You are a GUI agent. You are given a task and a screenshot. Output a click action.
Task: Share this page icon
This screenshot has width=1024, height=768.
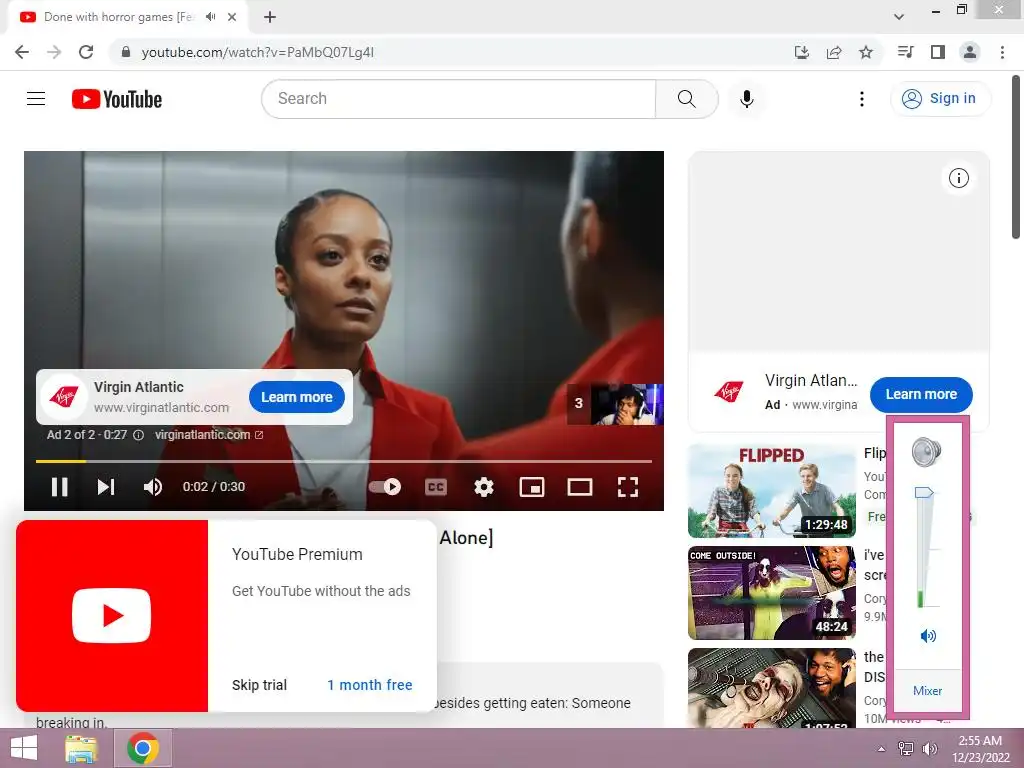tap(834, 52)
